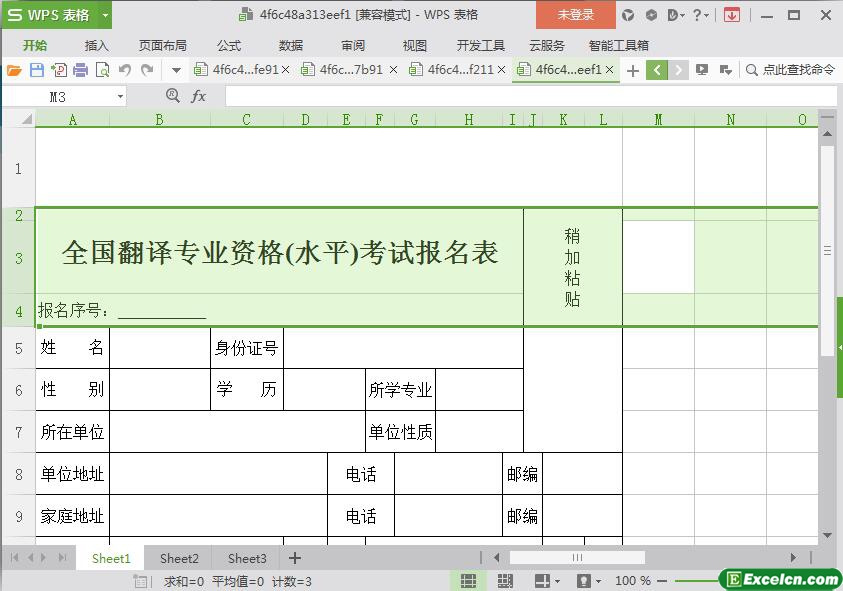Switch to Sheet2 tab
The height and width of the screenshot is (591, 843).
point(179,559)
